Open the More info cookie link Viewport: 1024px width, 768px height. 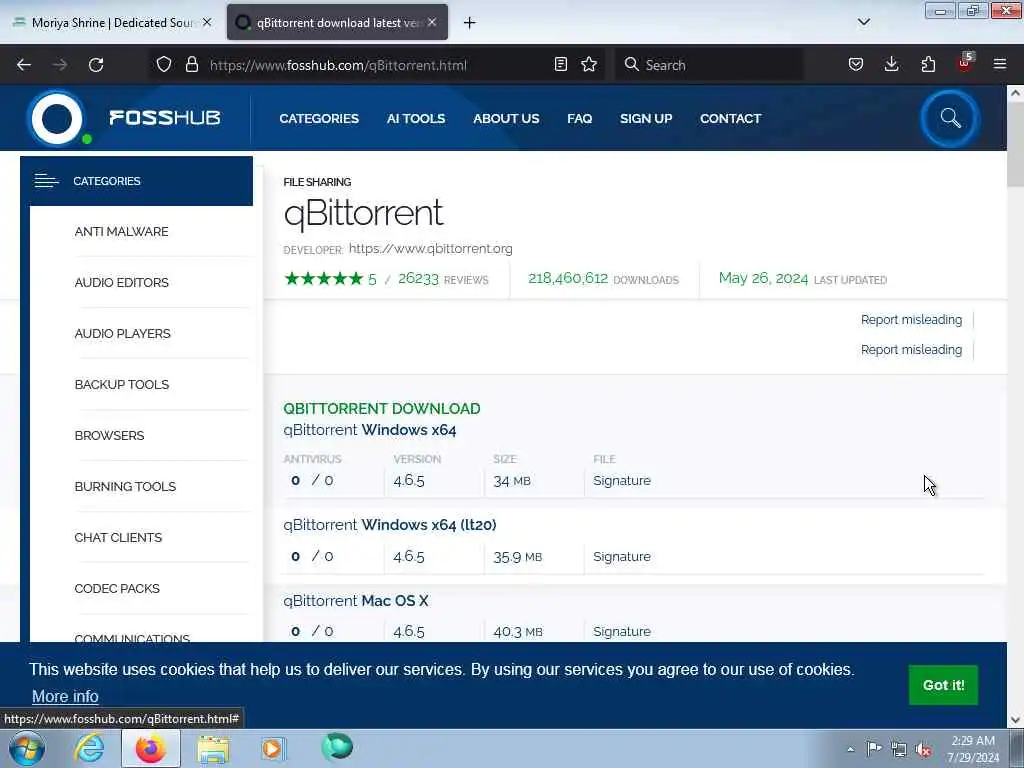point(65,696)
